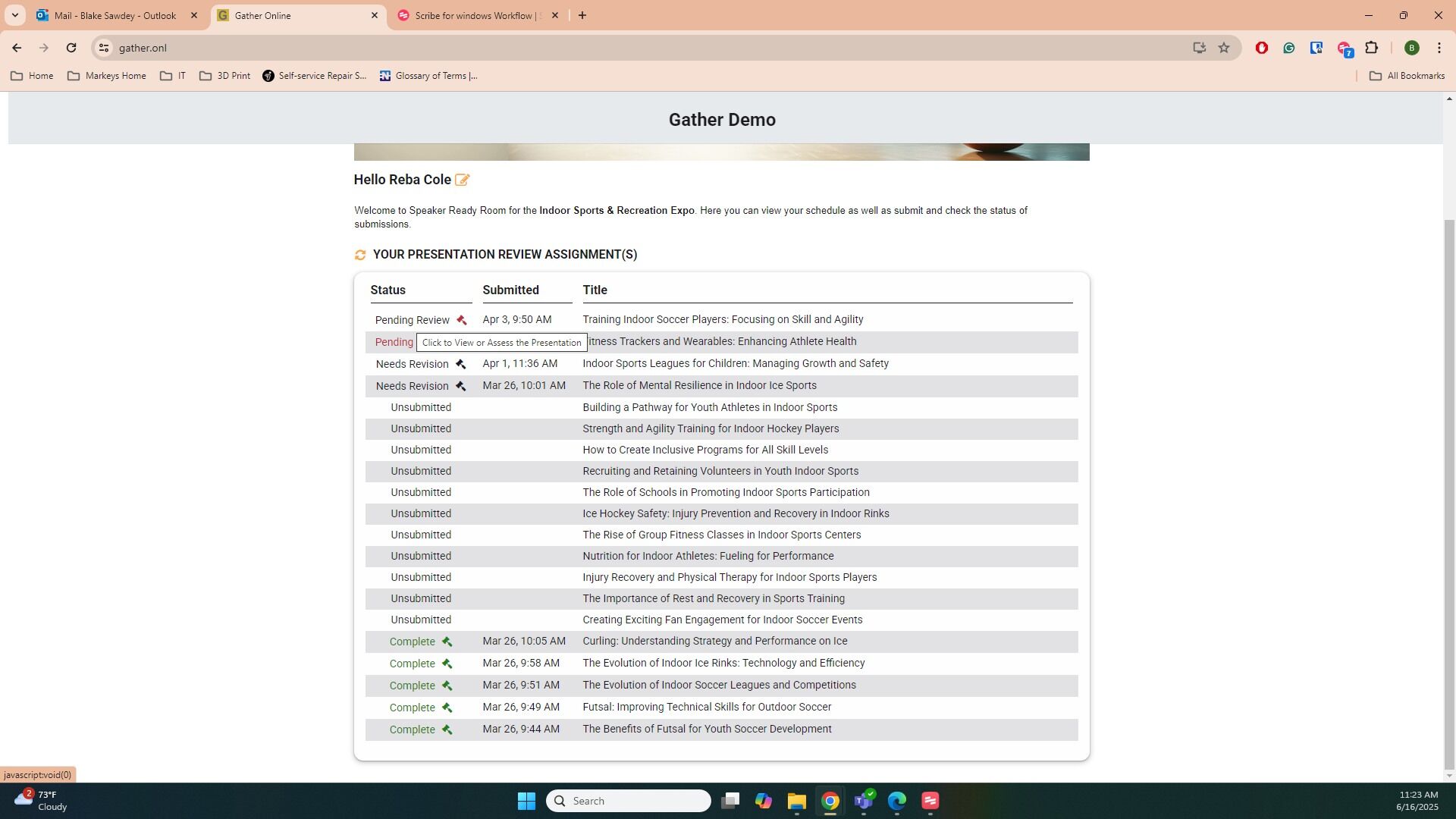Switch to Scribe for windows Workflow tab
Viewport: 1456px width, 819px height.
(x=476, y=15)
